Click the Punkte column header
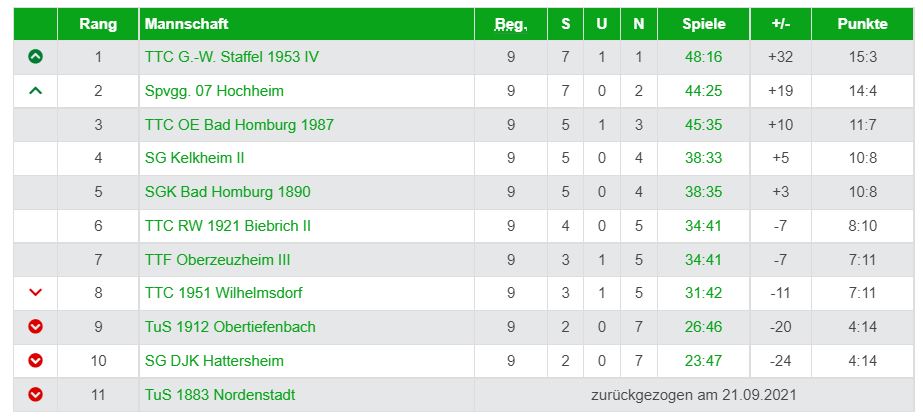Screen dimensions: 923x417 pyautogui.click(x=862, y=24)
